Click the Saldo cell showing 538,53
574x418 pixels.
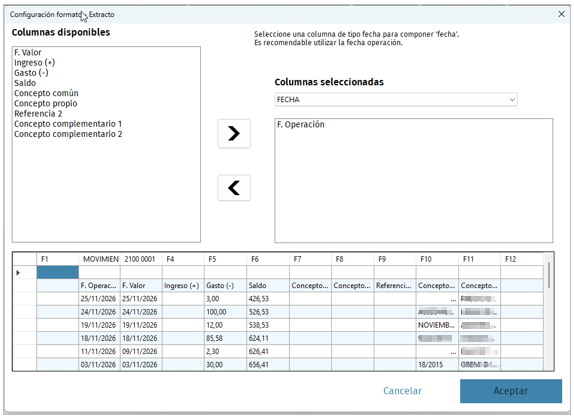(268, 325)
